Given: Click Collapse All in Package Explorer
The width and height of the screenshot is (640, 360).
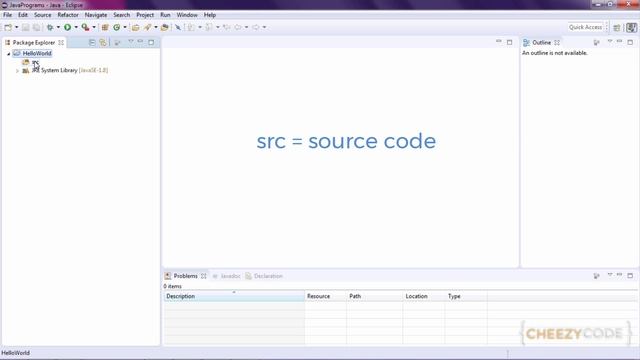Looking at the screenshot, I should pyautogui.click(x=92, y=42).
